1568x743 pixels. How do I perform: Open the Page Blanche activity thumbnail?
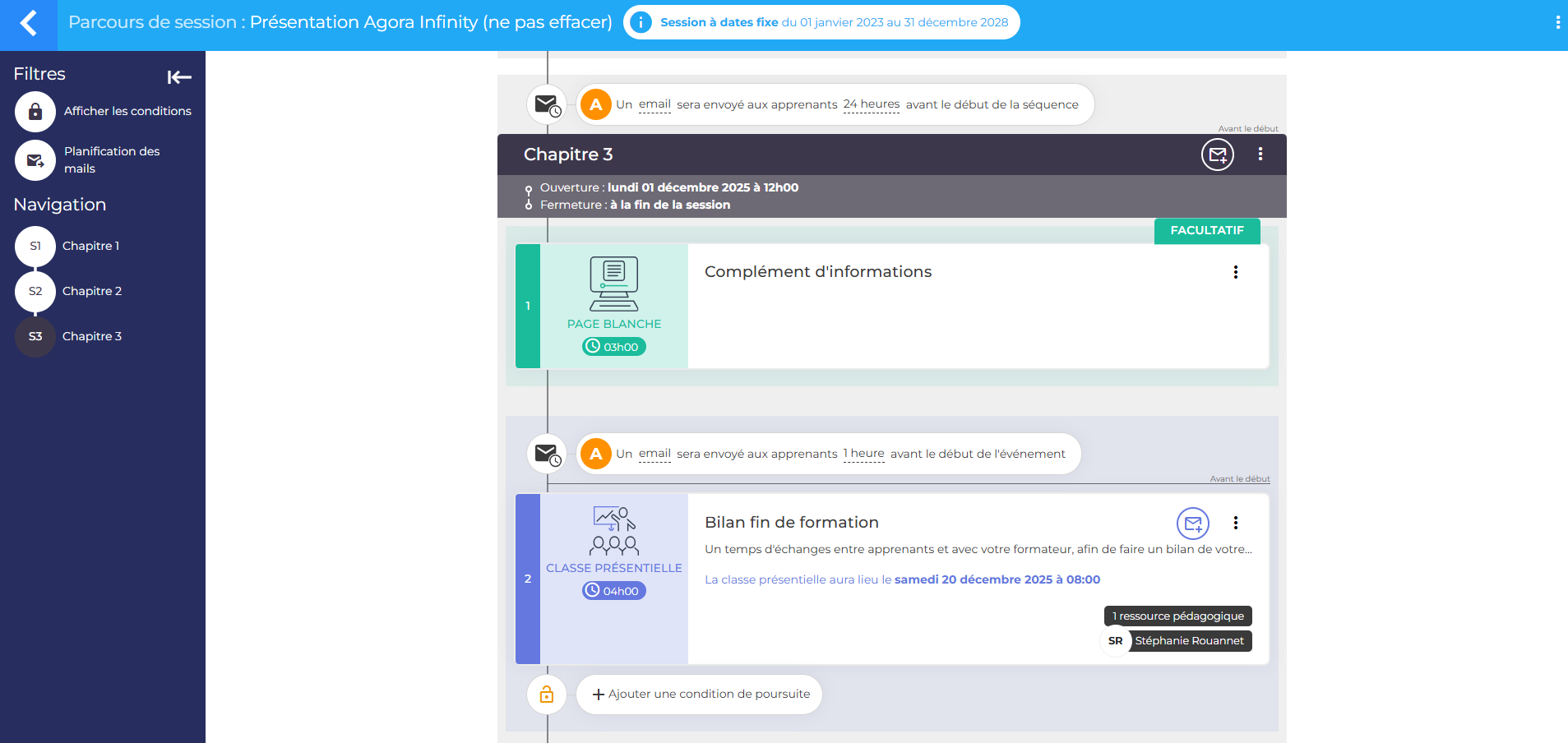613,306
